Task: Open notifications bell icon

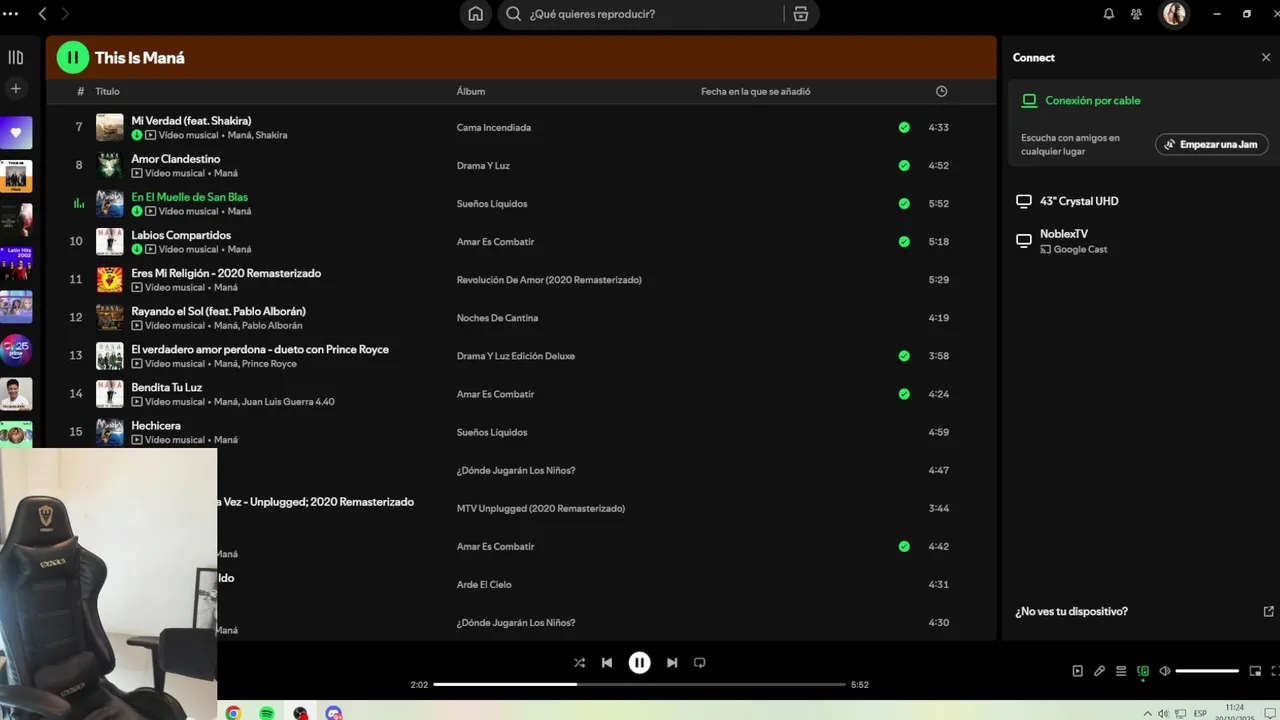Action: coord(1108,14)
